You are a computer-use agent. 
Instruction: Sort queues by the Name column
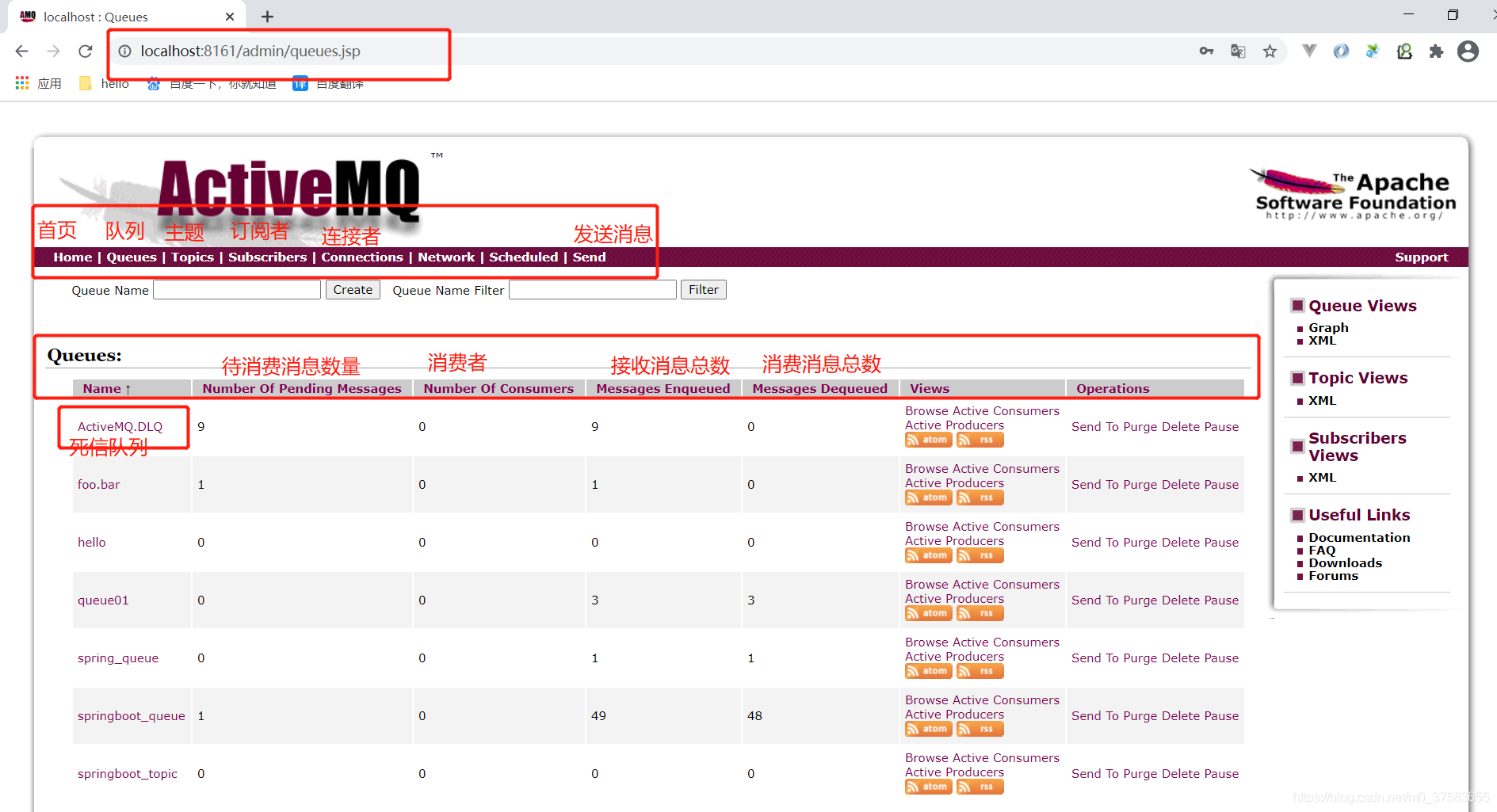click(106, 389)
